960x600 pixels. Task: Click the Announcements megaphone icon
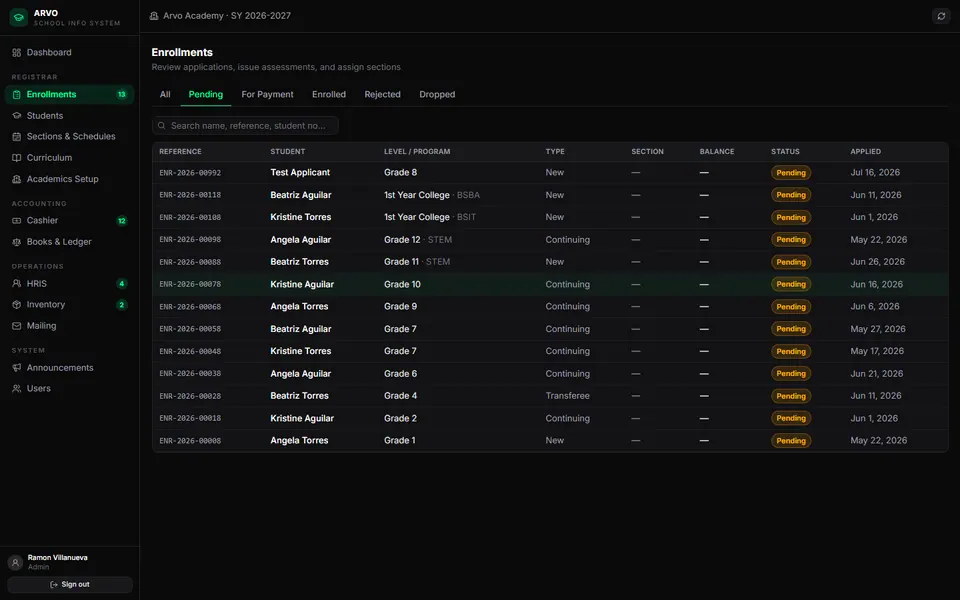17,367
